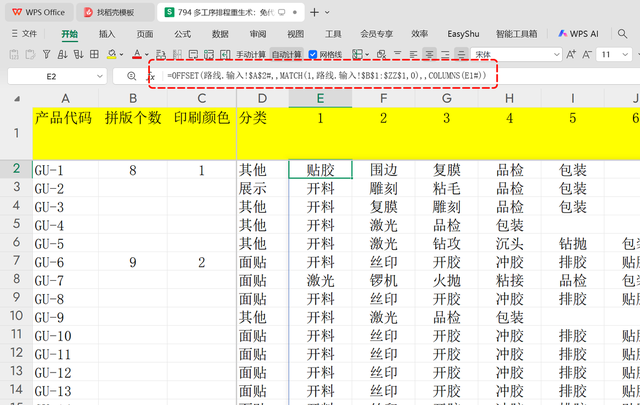The width and height of the screenshot is (640, 405).
Task: Decrease font size with A- icon
Action: click(x=587, y=54)
